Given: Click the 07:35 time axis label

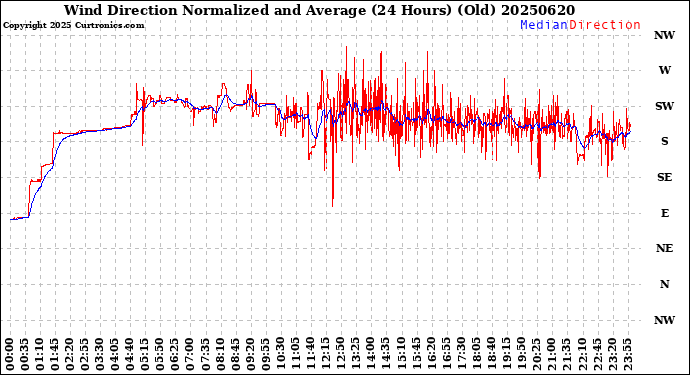Looking at the screenshot, I should (x=205, y=355).
